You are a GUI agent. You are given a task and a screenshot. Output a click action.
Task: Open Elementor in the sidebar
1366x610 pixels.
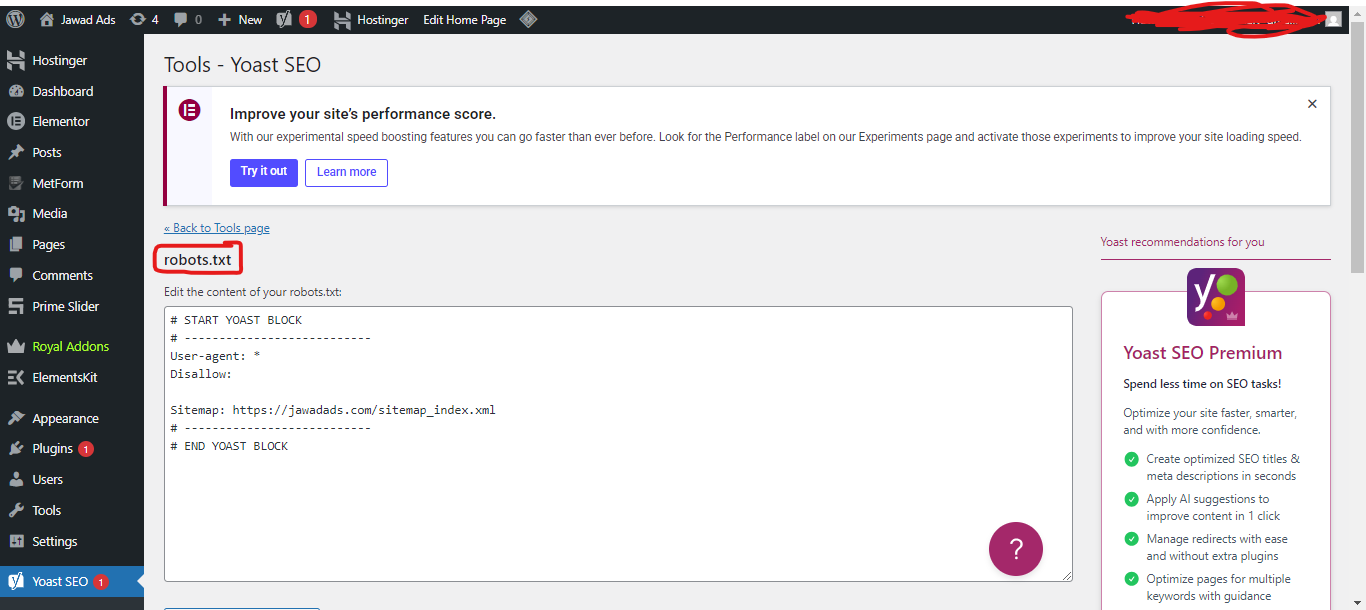pos(60,121)
